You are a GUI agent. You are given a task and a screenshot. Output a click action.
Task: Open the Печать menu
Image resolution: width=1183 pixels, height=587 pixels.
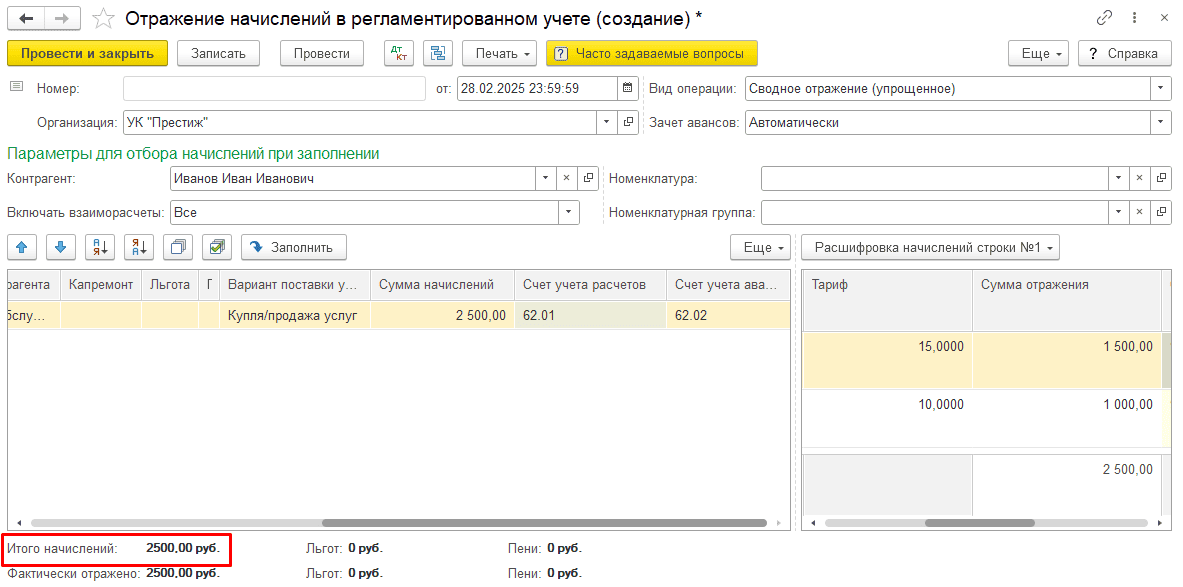499,53
